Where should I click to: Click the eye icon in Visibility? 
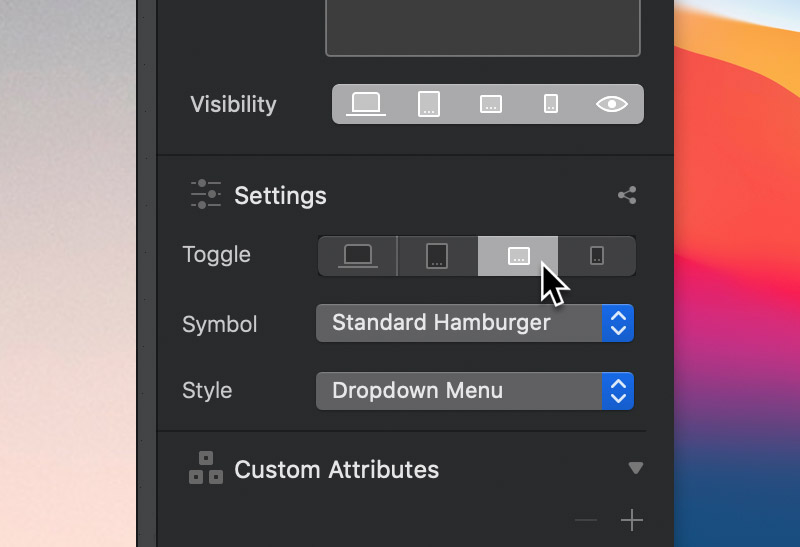click(612, 104)
